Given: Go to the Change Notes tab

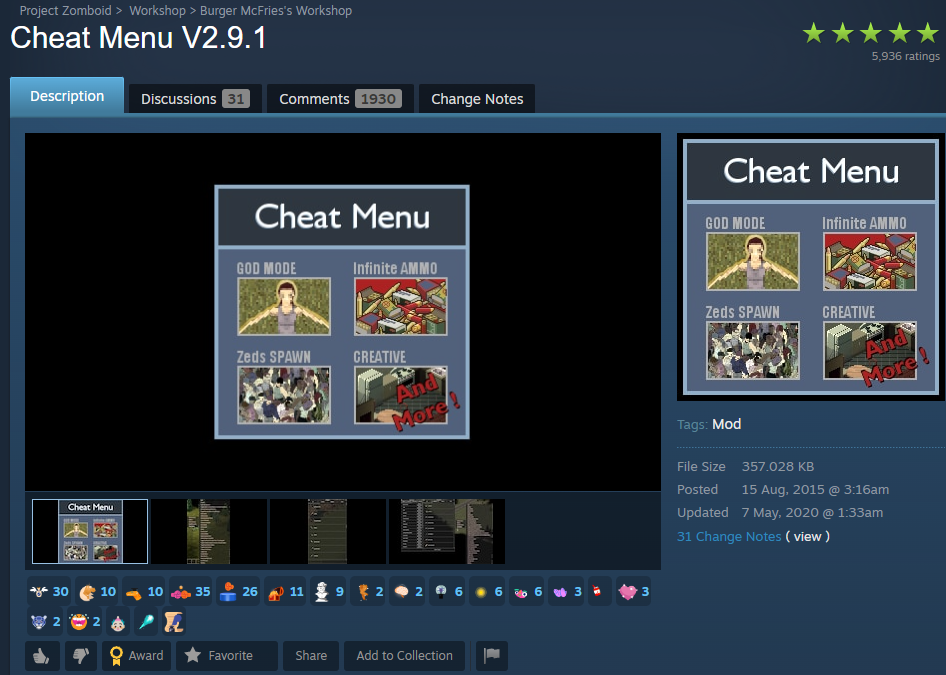Looking at the screenshot, I should pyautogui.click(x=477, y=99).
